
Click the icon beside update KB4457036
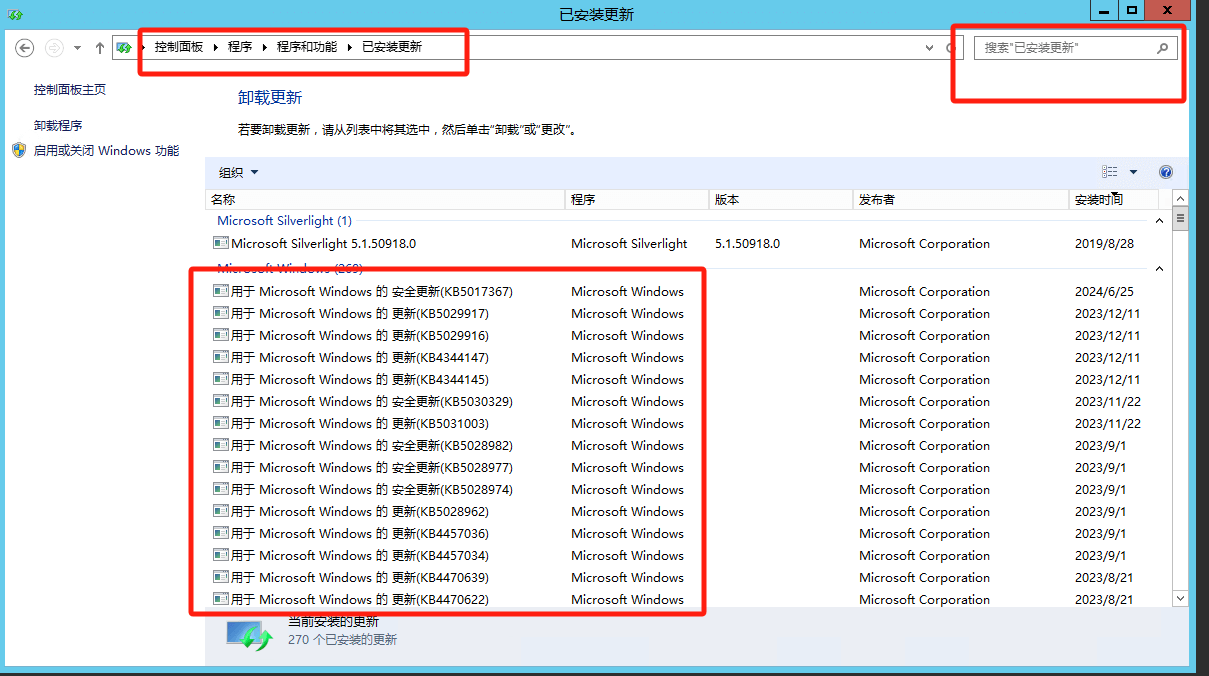click(x=221, y=533)
